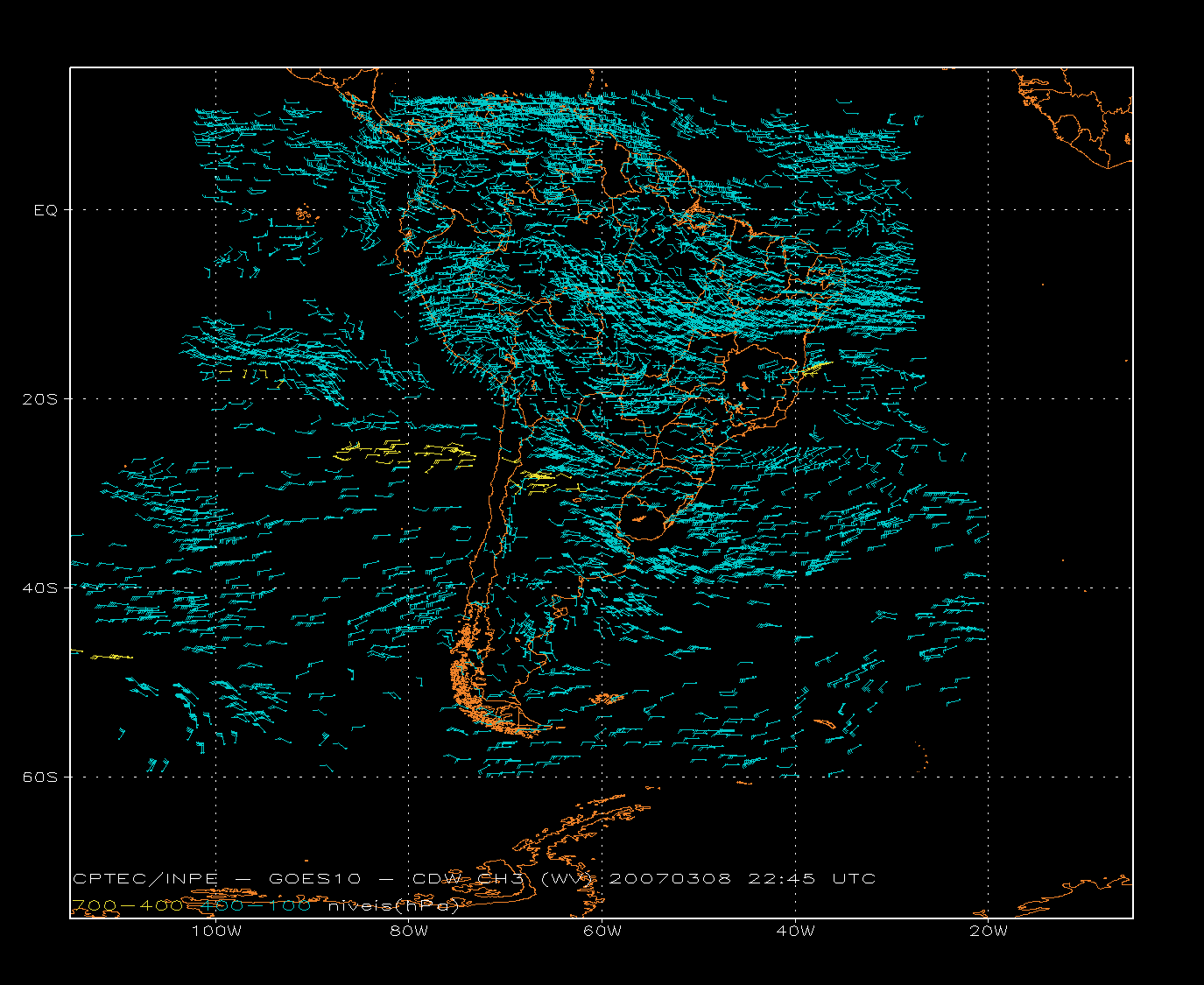Click the 22:45 UTC time text
The width and height of the screenshot is (1204, 985).
pos(812,878)
